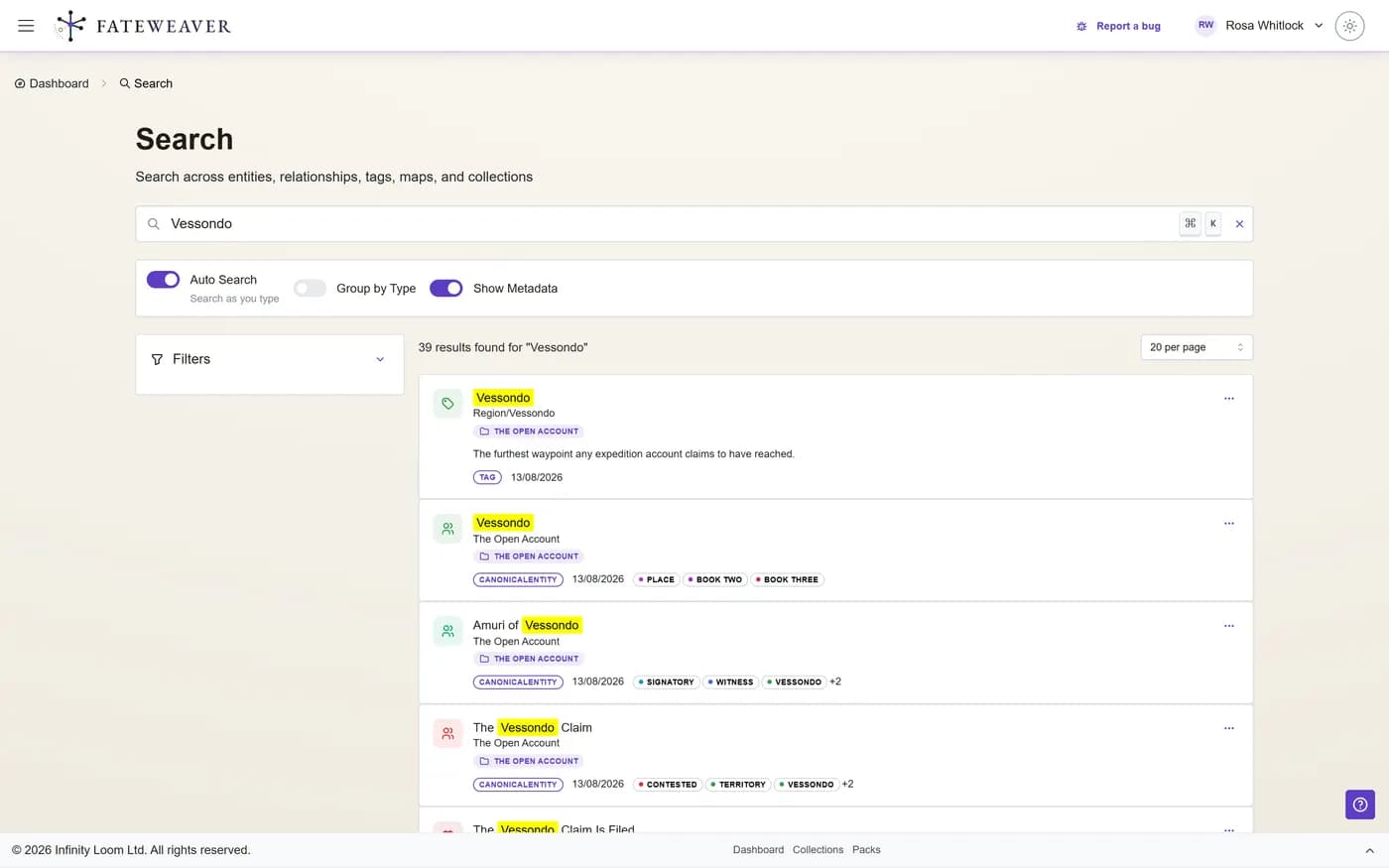The height and width of the screenshot is (868, 1389).
Task: Click the SIGNATORY tag chip
Action: [666, 682]
